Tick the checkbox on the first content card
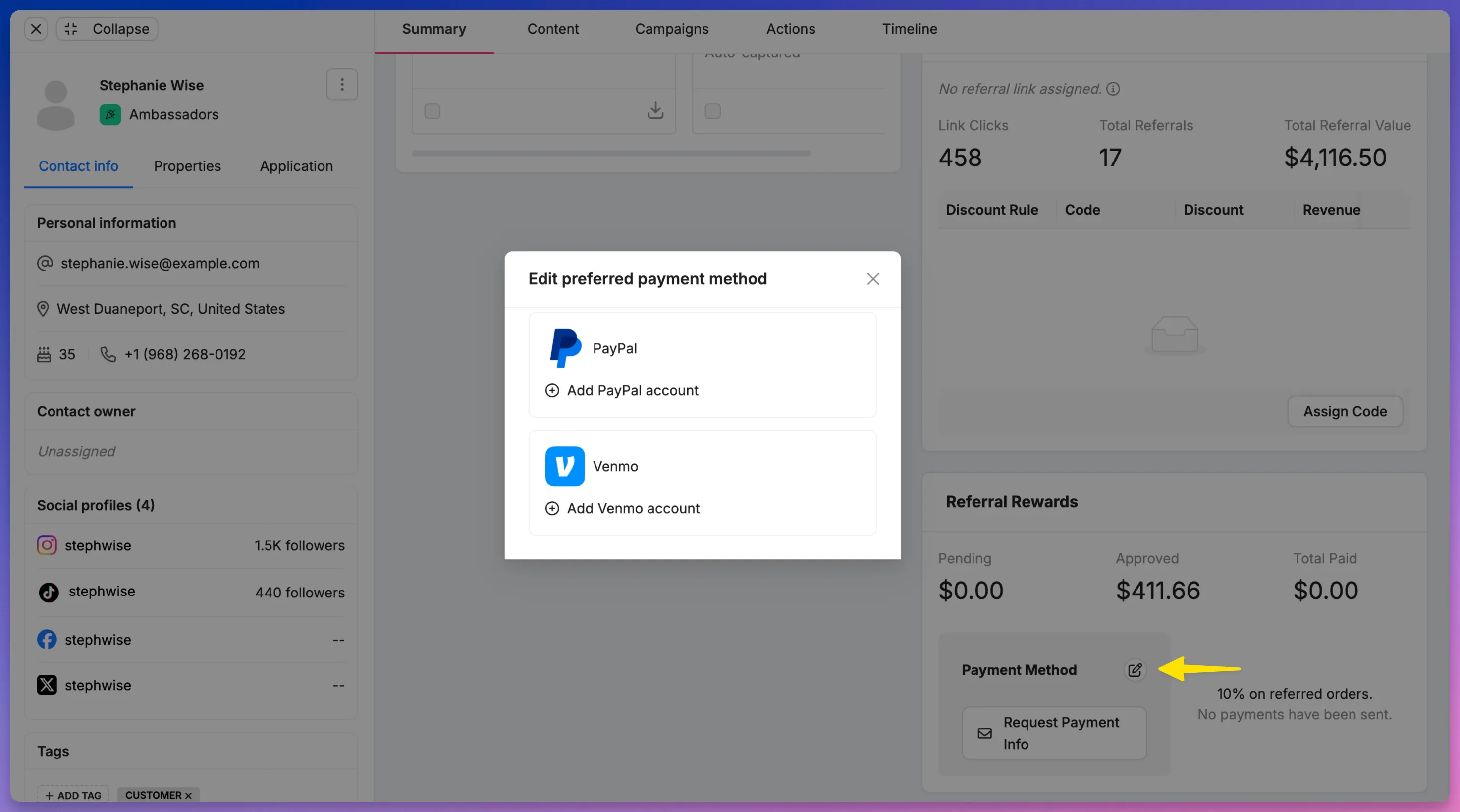 [432, 111]
